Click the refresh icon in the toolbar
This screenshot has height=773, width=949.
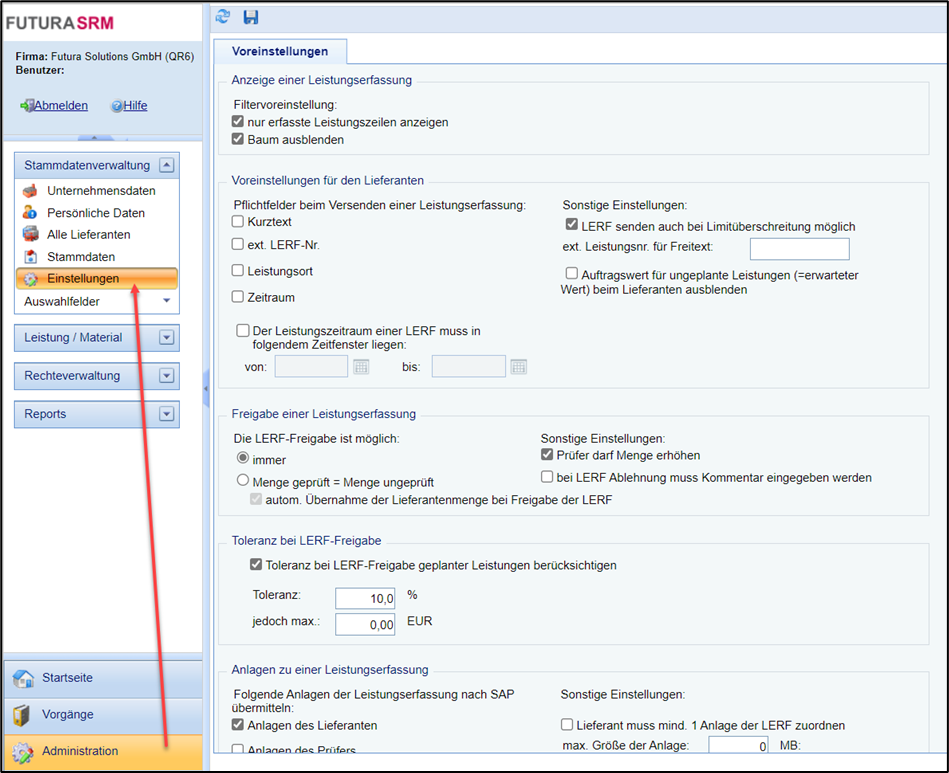223,16
